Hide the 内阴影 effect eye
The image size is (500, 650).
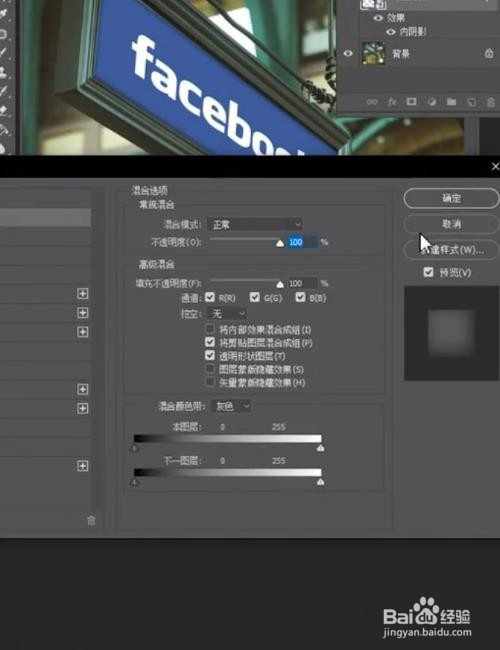pos(391,32)
